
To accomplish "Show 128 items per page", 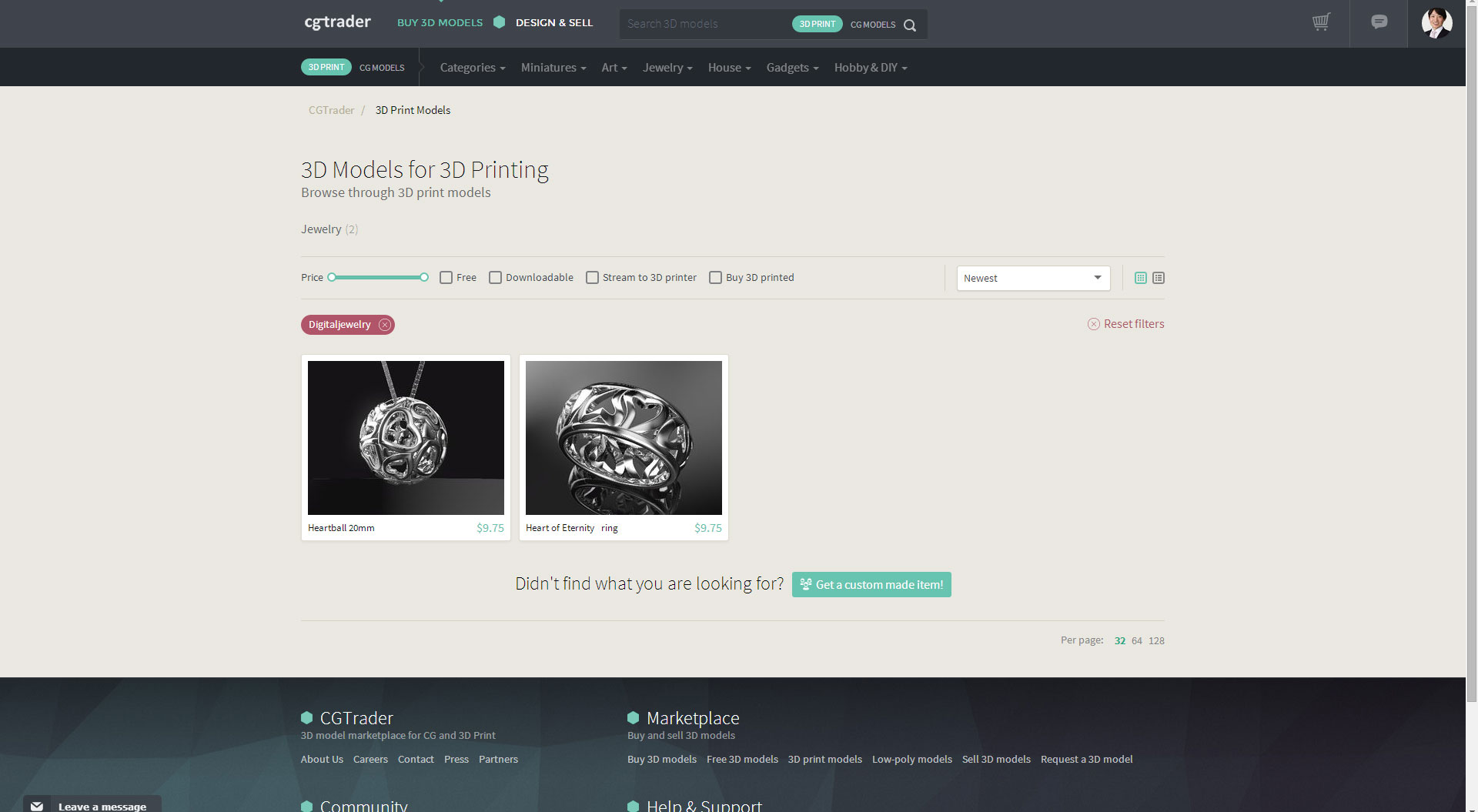I will pyautogui.click(x=1156, y=641).
